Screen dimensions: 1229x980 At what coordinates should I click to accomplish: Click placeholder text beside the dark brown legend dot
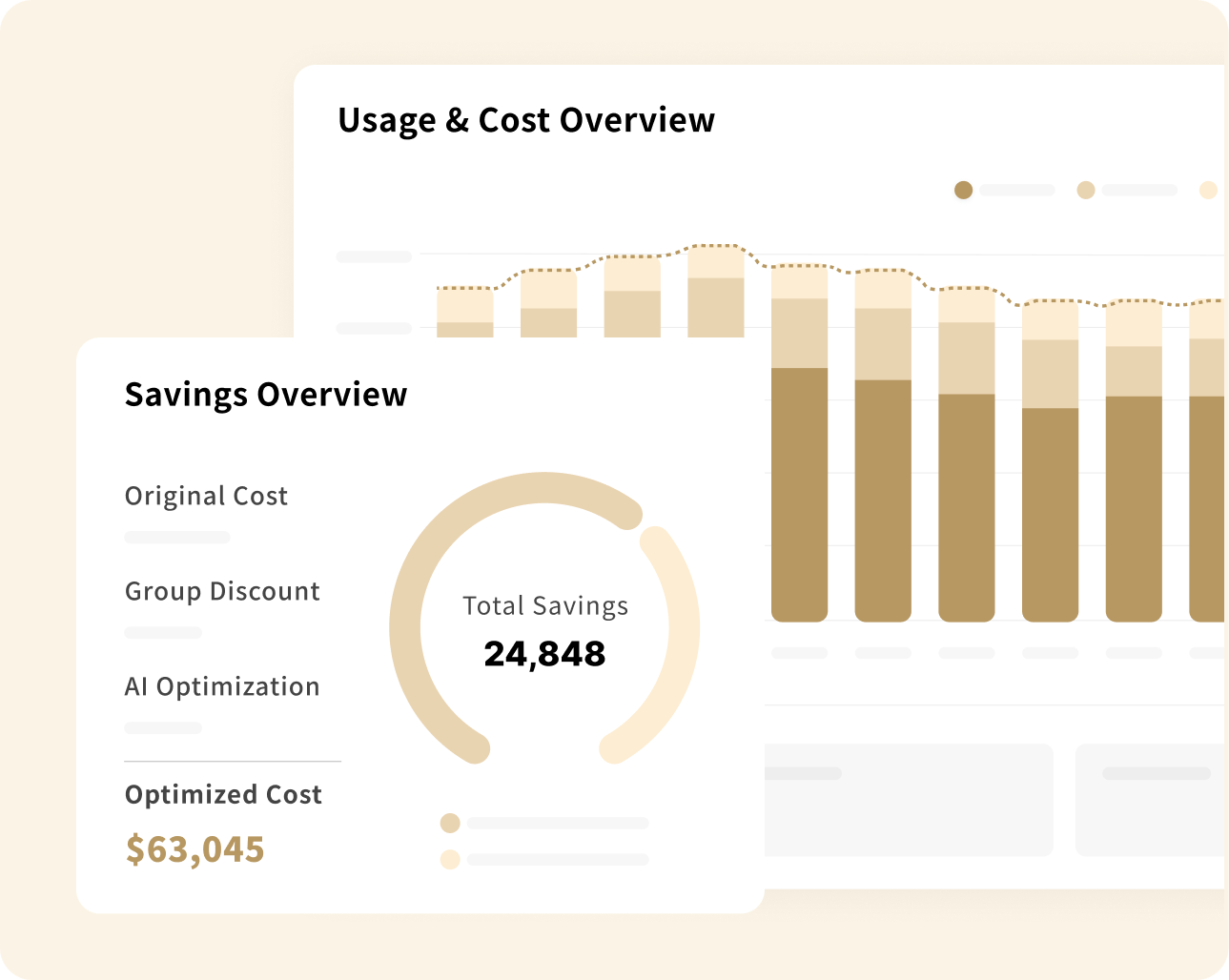pyautogui.click(x=1017, y=191)
